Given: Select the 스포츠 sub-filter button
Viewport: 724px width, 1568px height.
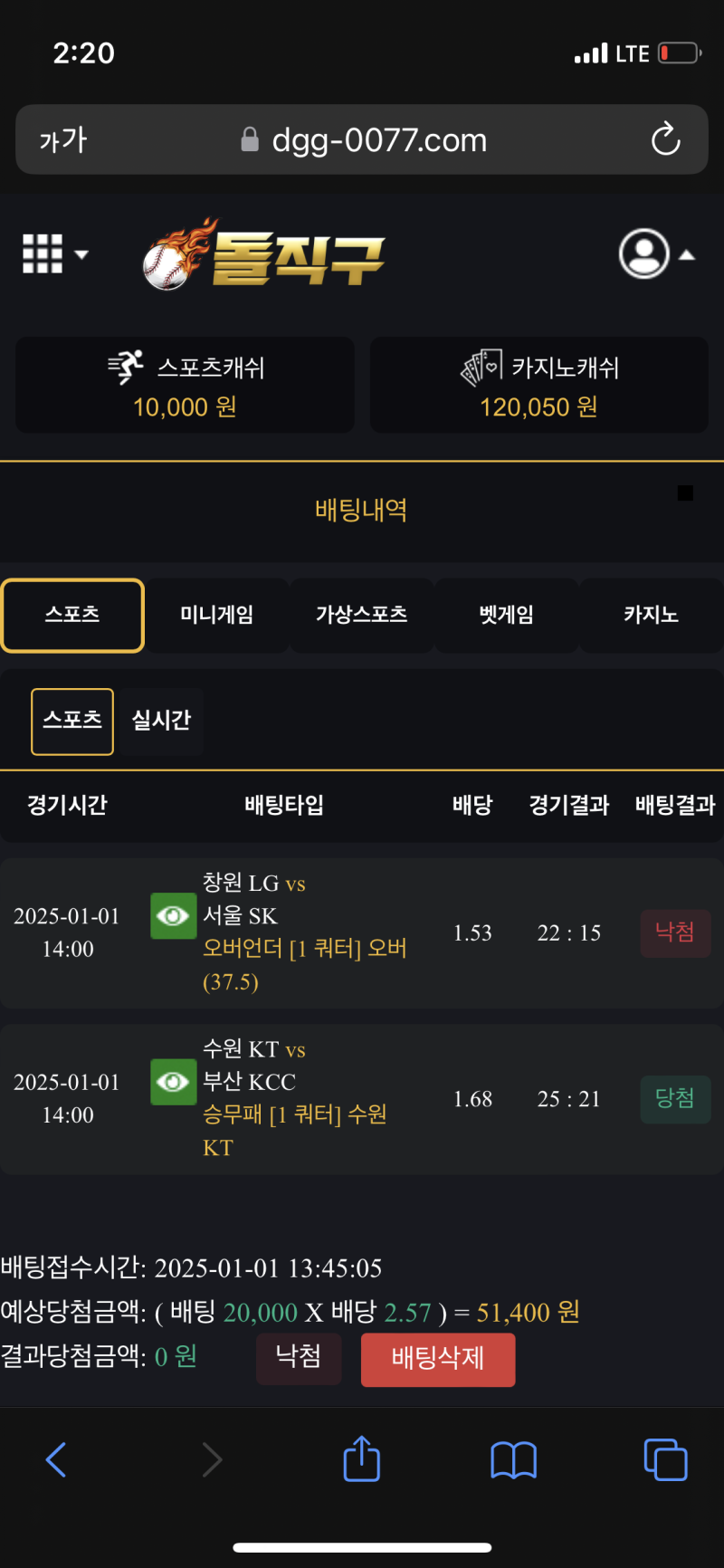Looking at the screenshot, I should 72,722.
